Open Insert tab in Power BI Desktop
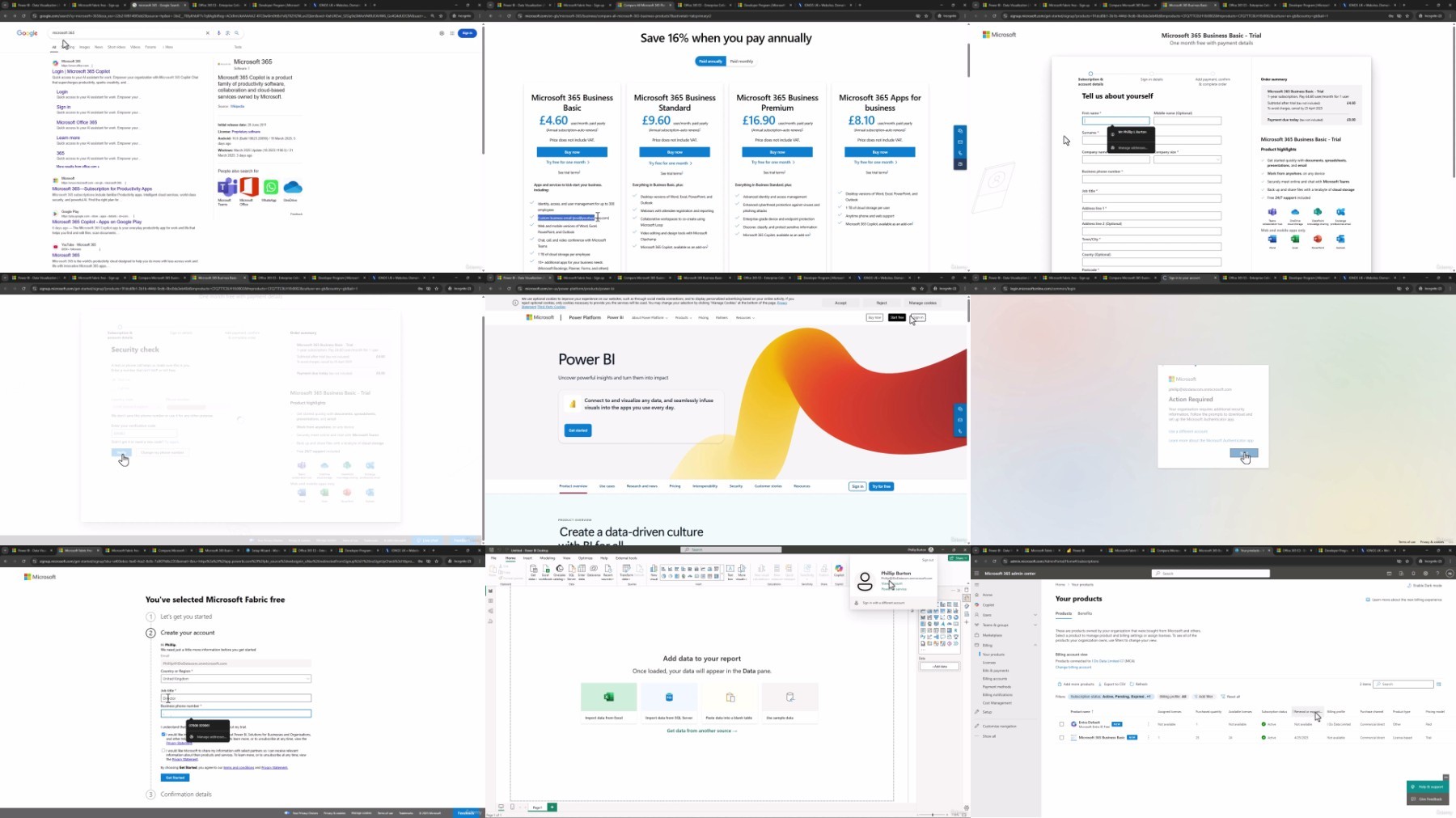 (527, 558)
